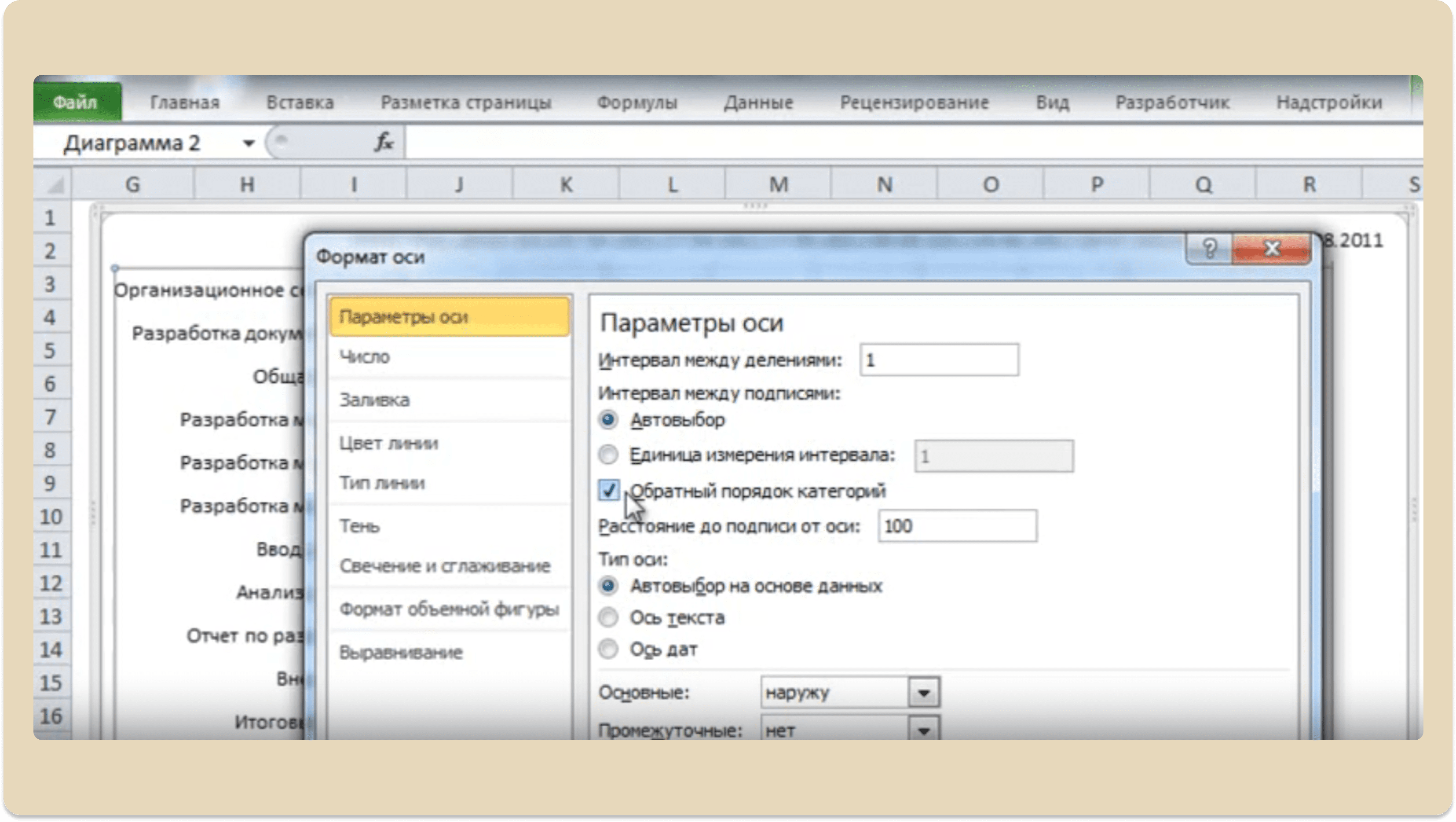Switch to the Вставка ribbon tab
The width and height of the screenshot is (1456, 822).
tap(300, 103)
